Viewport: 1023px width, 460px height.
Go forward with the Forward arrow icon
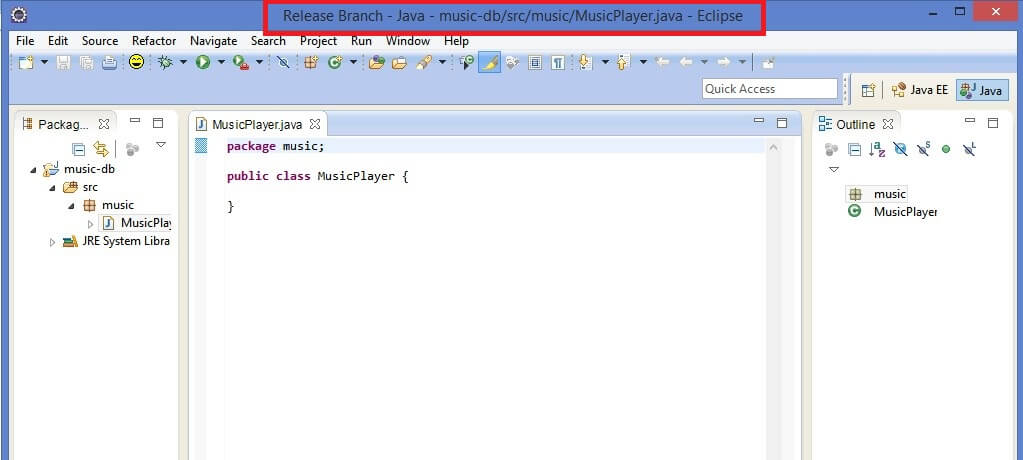724,62
